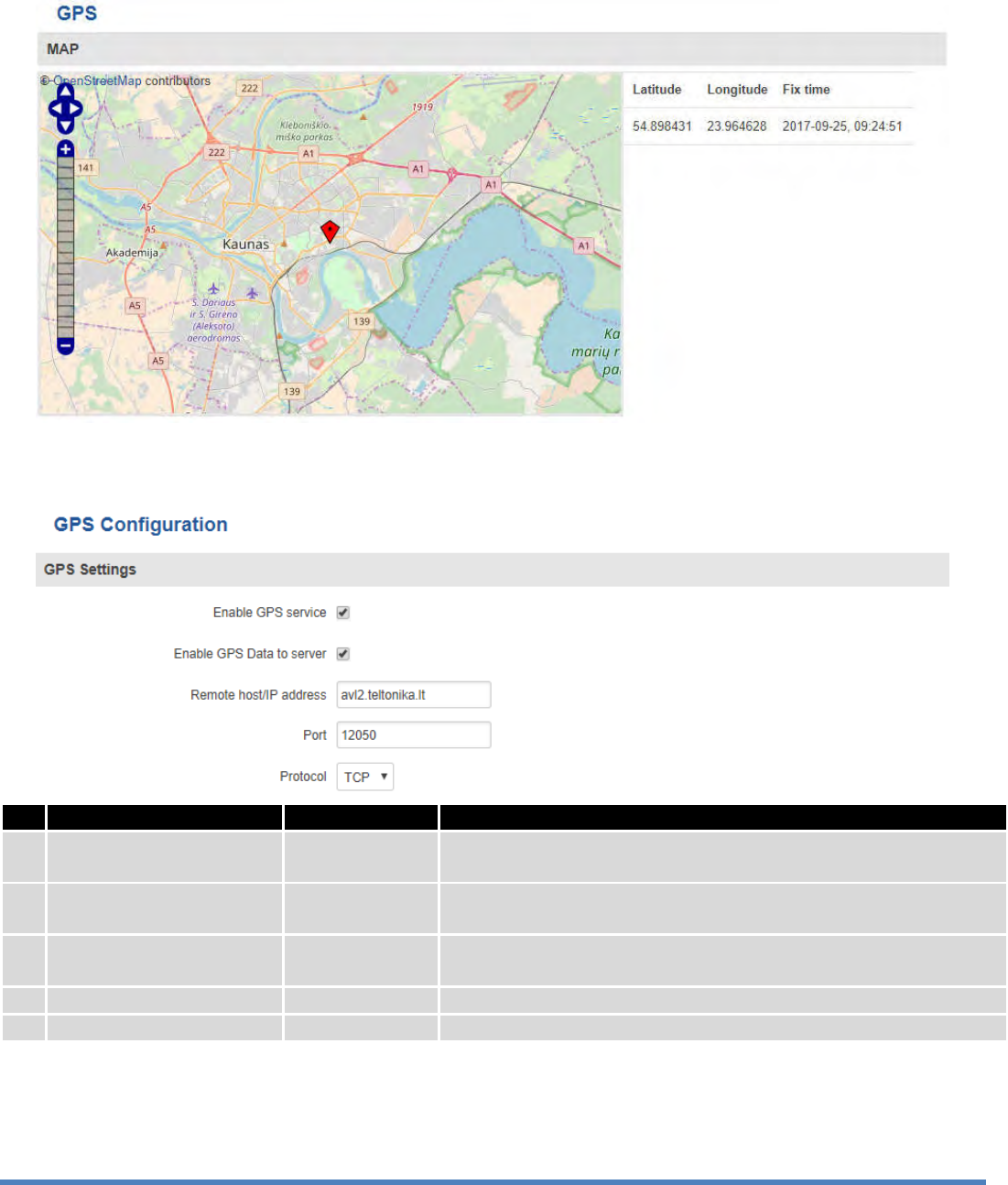Viewport: 1008px width, 1185px height.
Task: Pan the map right with the arrow control
Action: (76, 110)
